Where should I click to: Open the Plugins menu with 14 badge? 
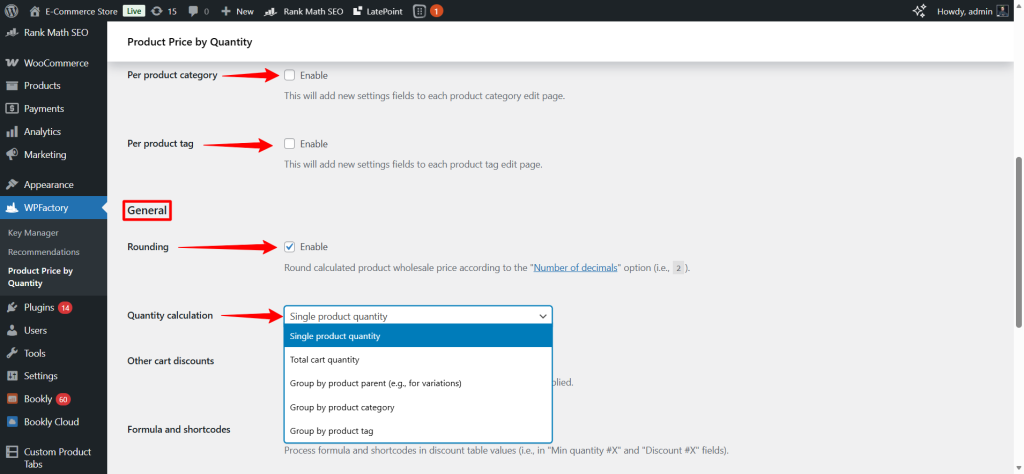38,307
